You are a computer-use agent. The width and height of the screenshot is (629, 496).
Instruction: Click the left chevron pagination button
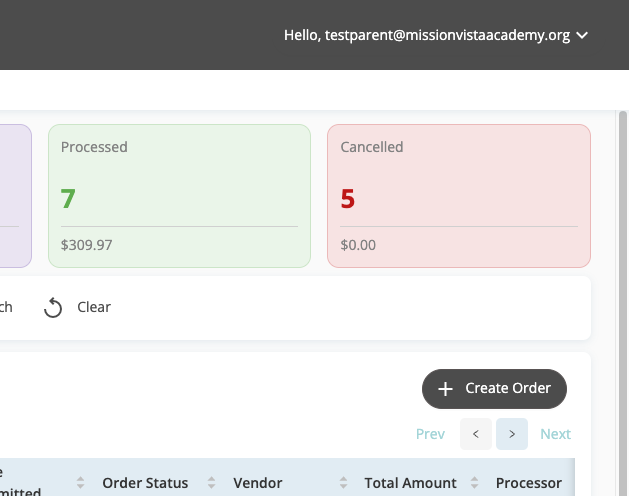pos(476,434)
